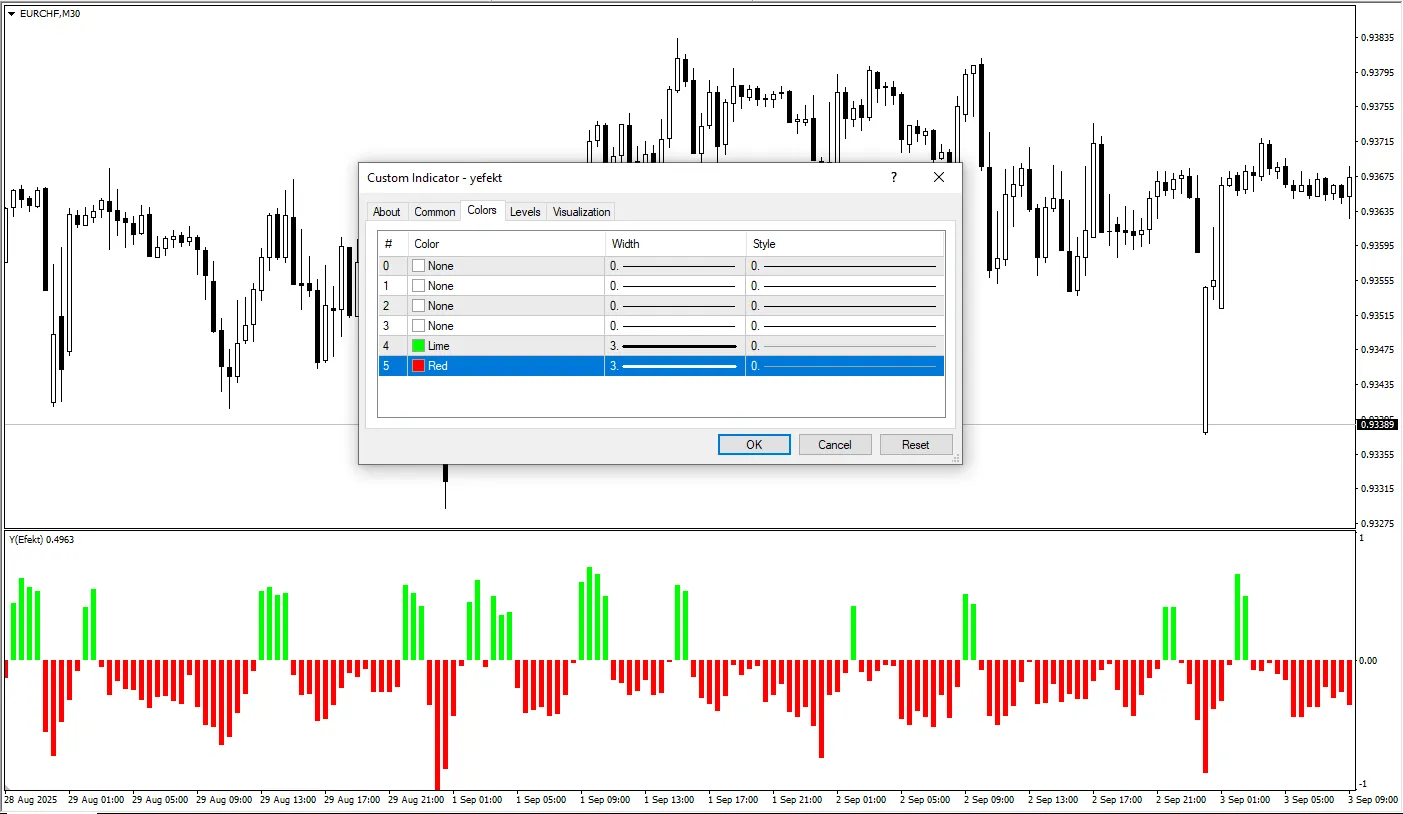The height and width of the screenshot is (814, 1403).
Task: Click the Style column header
Action: (845, 244)
